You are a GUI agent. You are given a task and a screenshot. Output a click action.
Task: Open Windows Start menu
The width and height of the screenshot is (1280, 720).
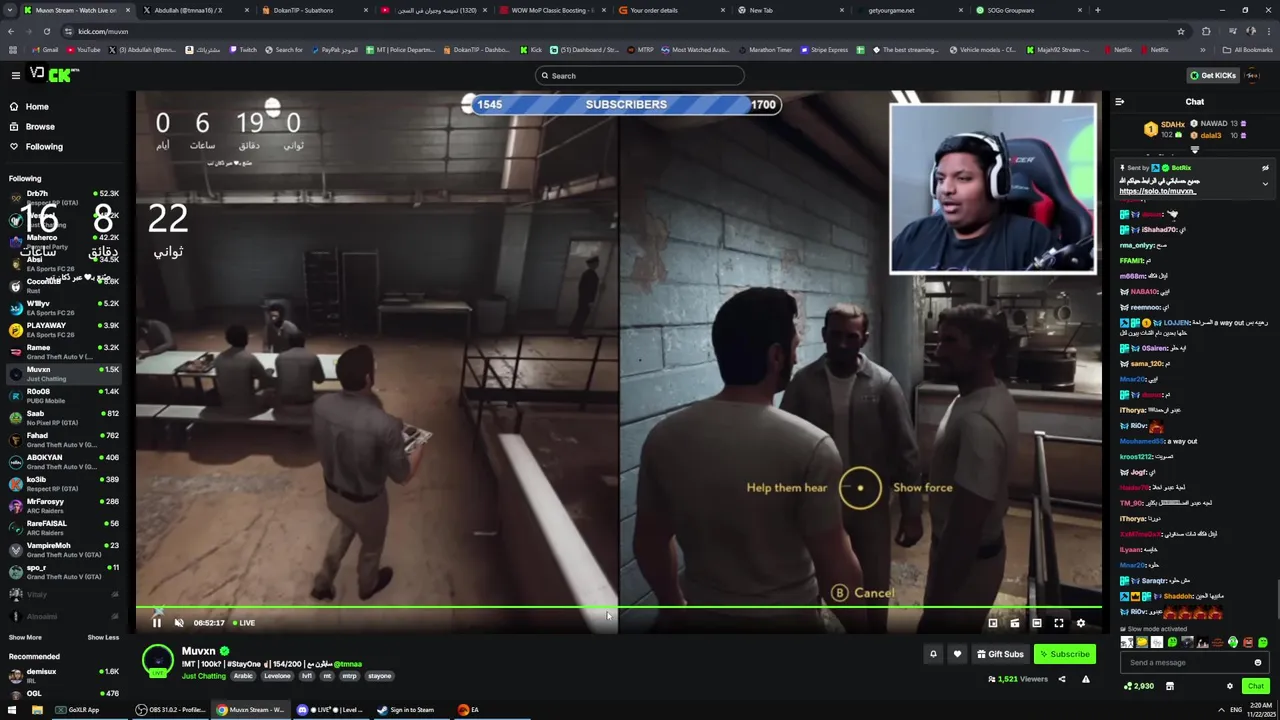pos(11,710)
